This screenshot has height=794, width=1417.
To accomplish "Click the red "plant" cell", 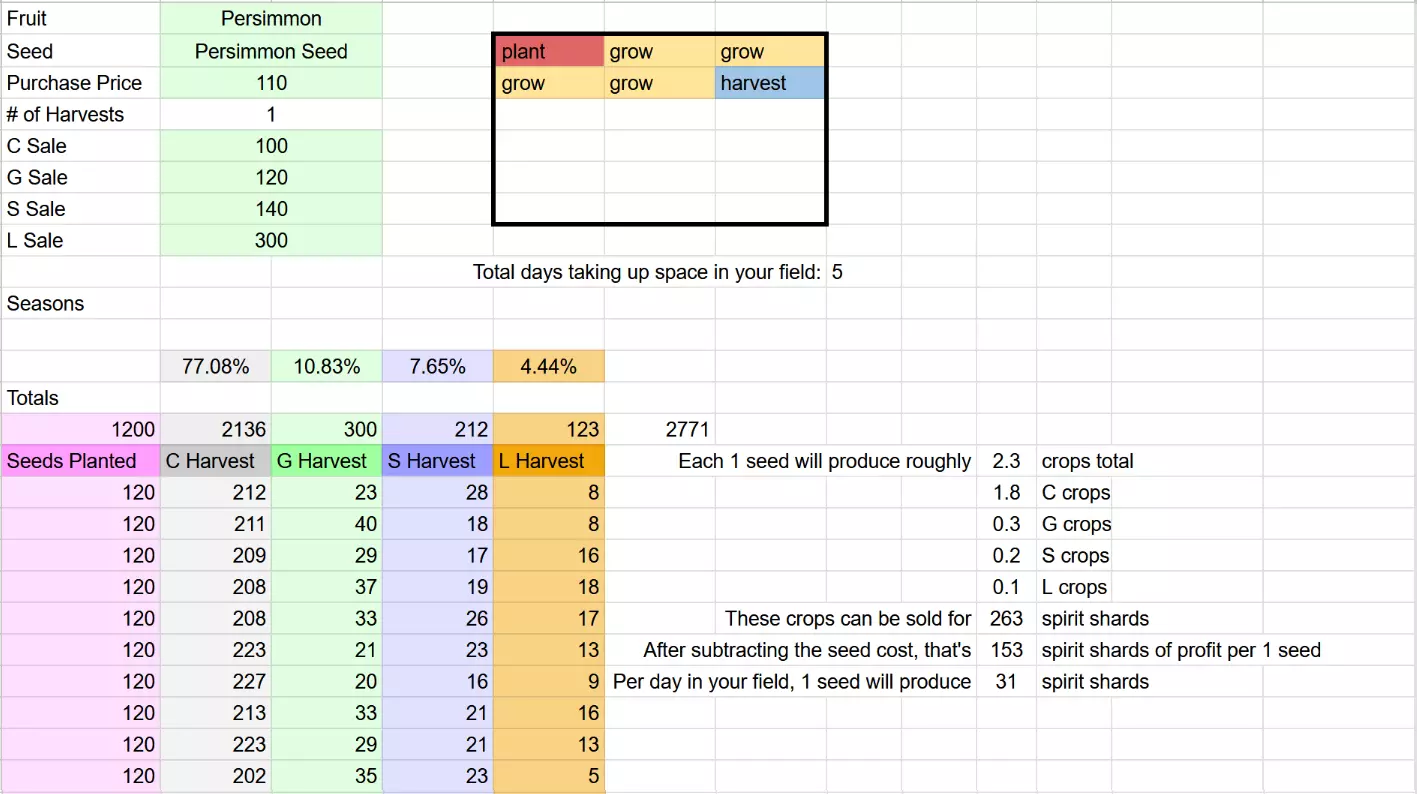I will pyautogui.click(x=549, y=52).
